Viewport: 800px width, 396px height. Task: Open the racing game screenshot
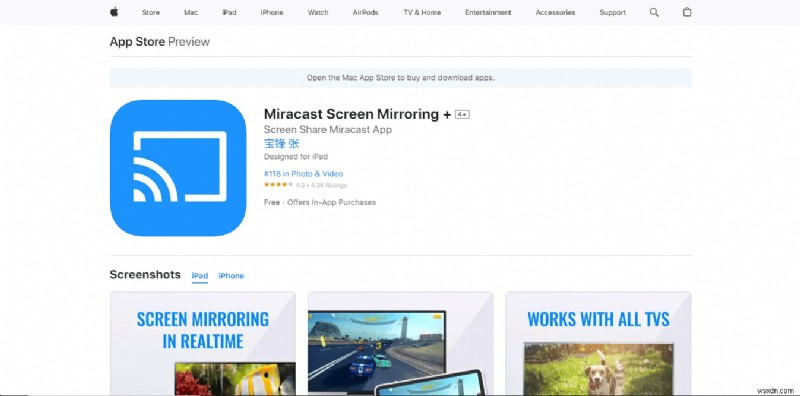[x=401, y=343]
